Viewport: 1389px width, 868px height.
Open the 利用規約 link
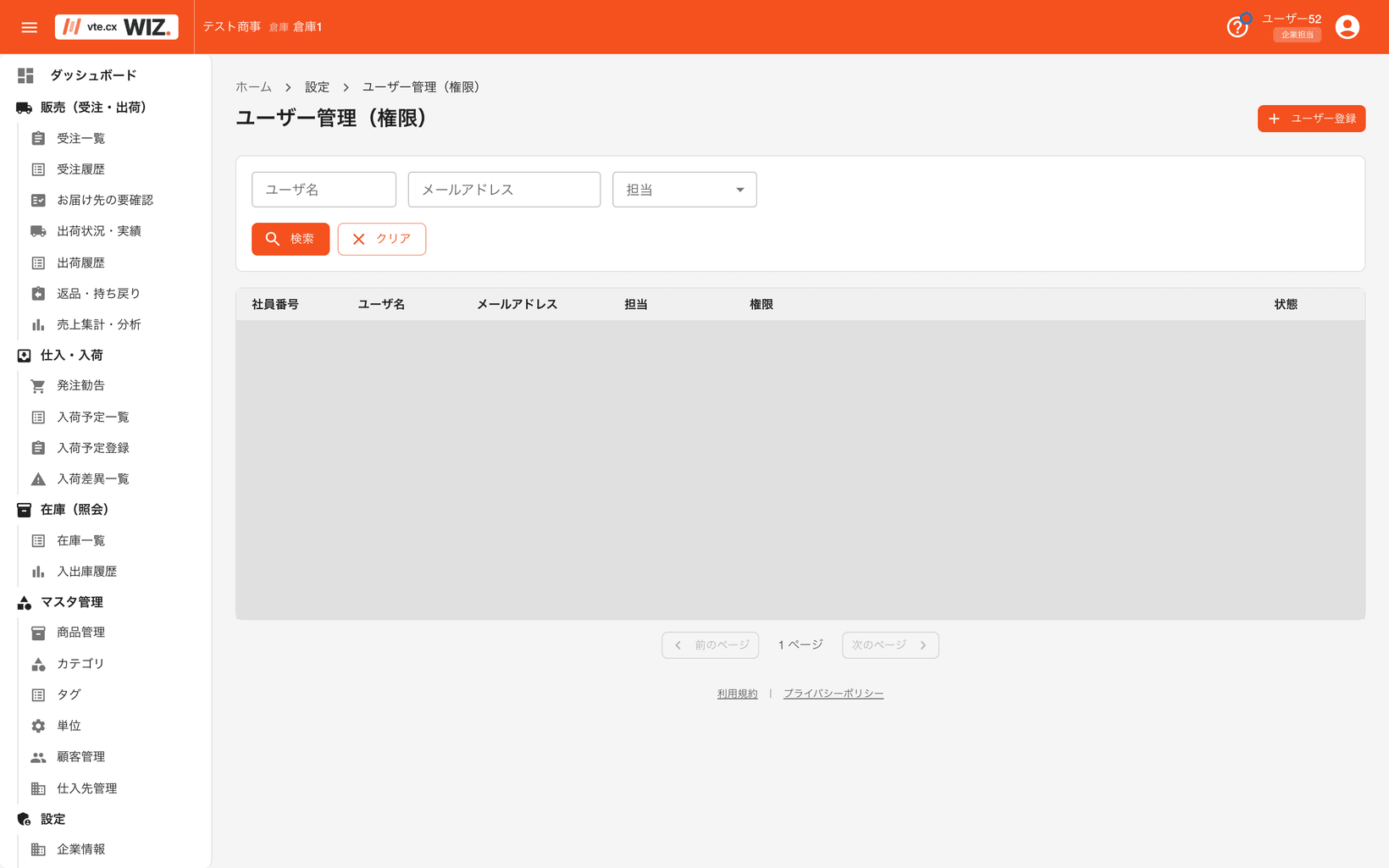(x=738, y=694)
